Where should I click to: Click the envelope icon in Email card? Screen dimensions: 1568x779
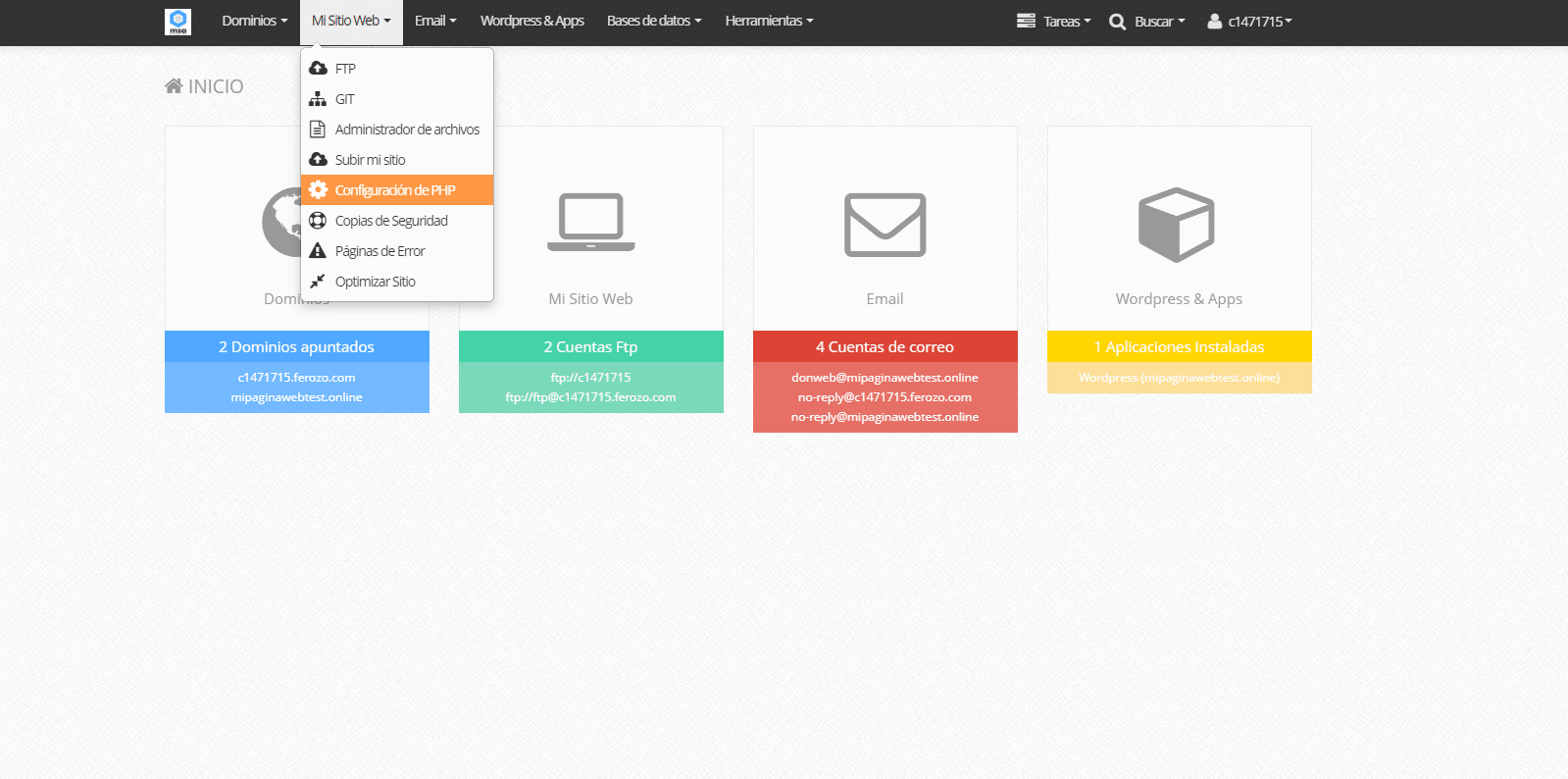pyautogui.click(x=885, y=225)
